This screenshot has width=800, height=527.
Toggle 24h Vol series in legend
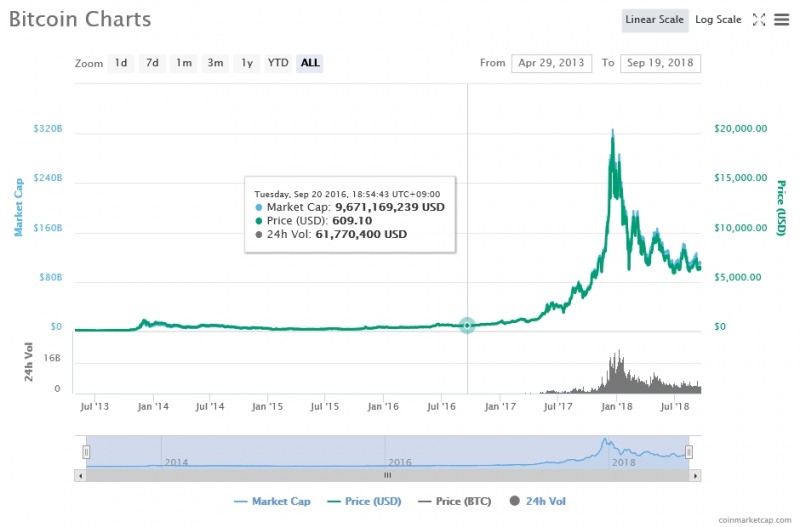click(x=538, y=501)
